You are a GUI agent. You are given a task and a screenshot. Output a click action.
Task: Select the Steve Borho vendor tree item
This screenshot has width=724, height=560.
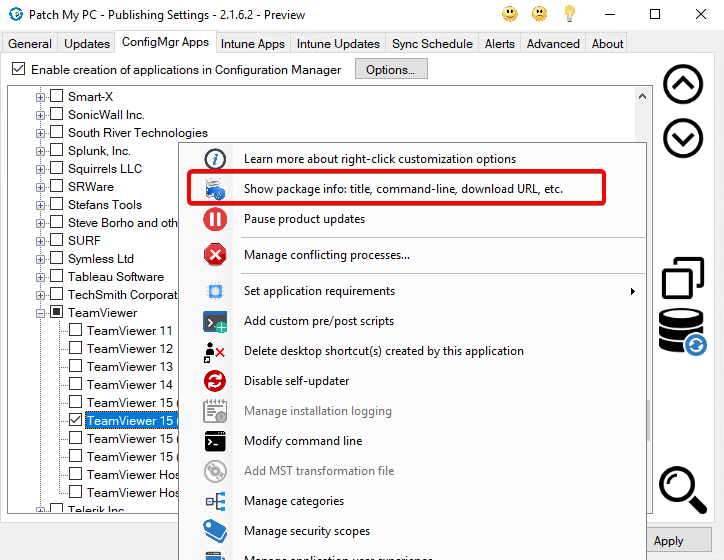tap(122, 223)
